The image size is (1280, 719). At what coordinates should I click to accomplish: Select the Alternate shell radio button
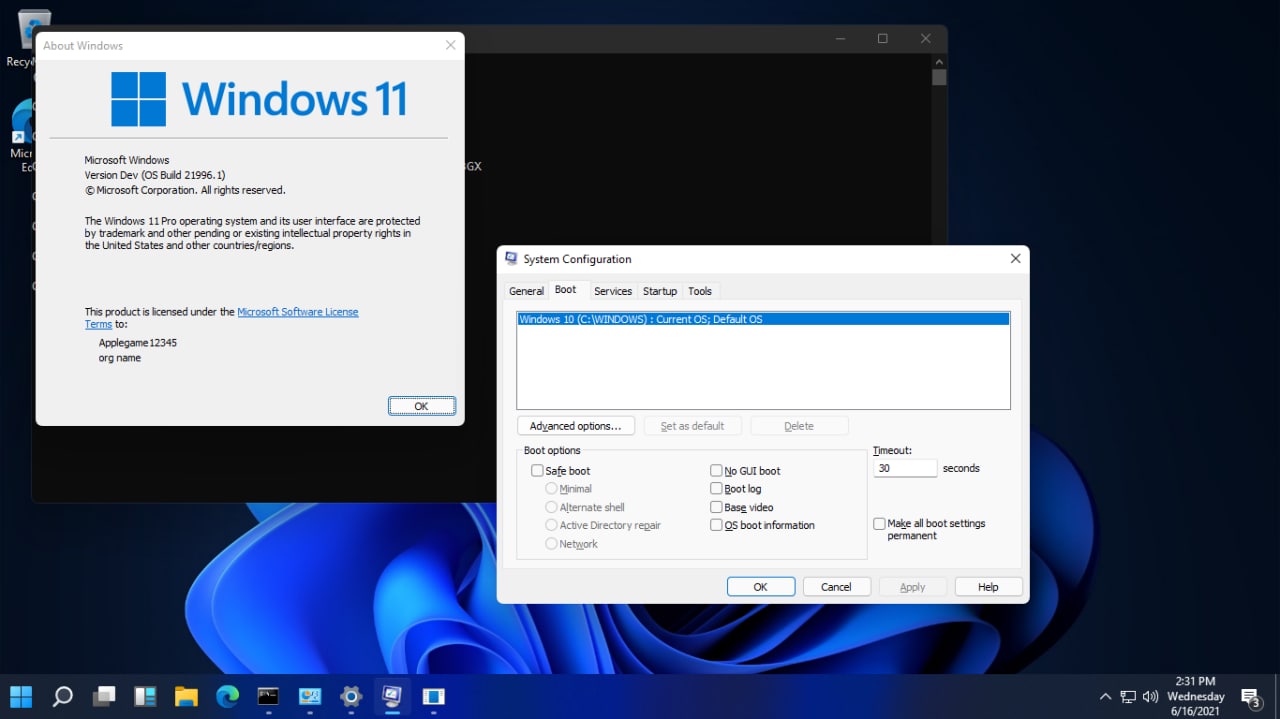(x=551, y=507)
